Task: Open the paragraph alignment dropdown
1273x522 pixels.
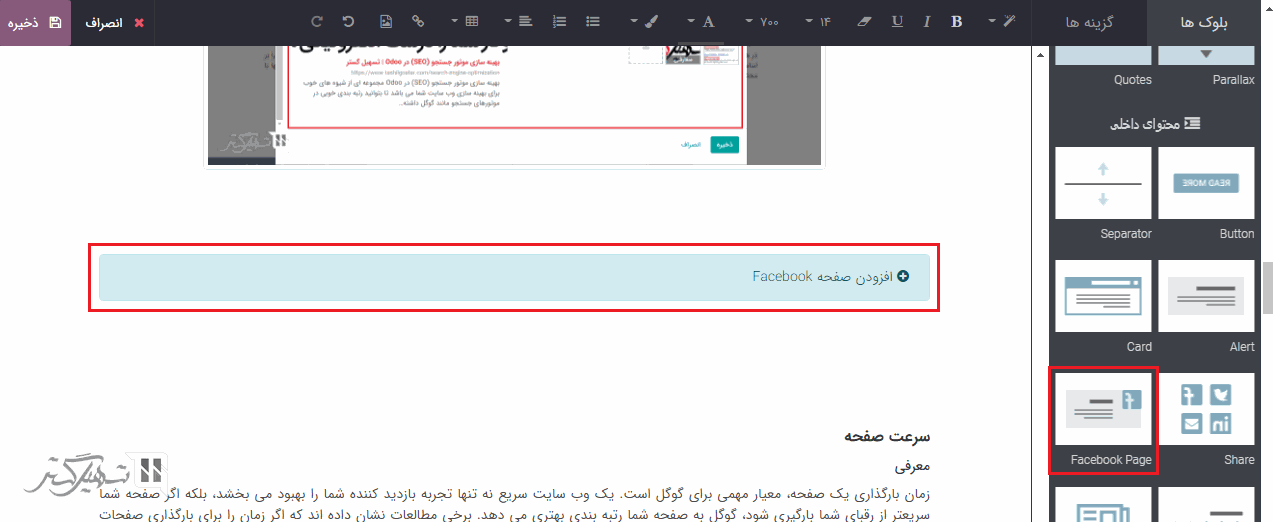Action: pyautogui.click(x=519, y=21)
